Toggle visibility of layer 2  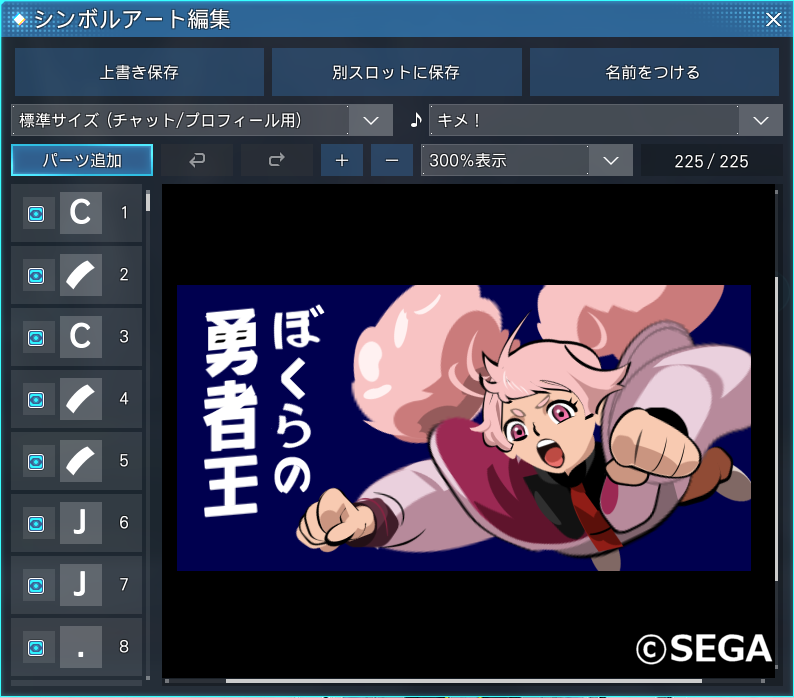tap(36, 276)
